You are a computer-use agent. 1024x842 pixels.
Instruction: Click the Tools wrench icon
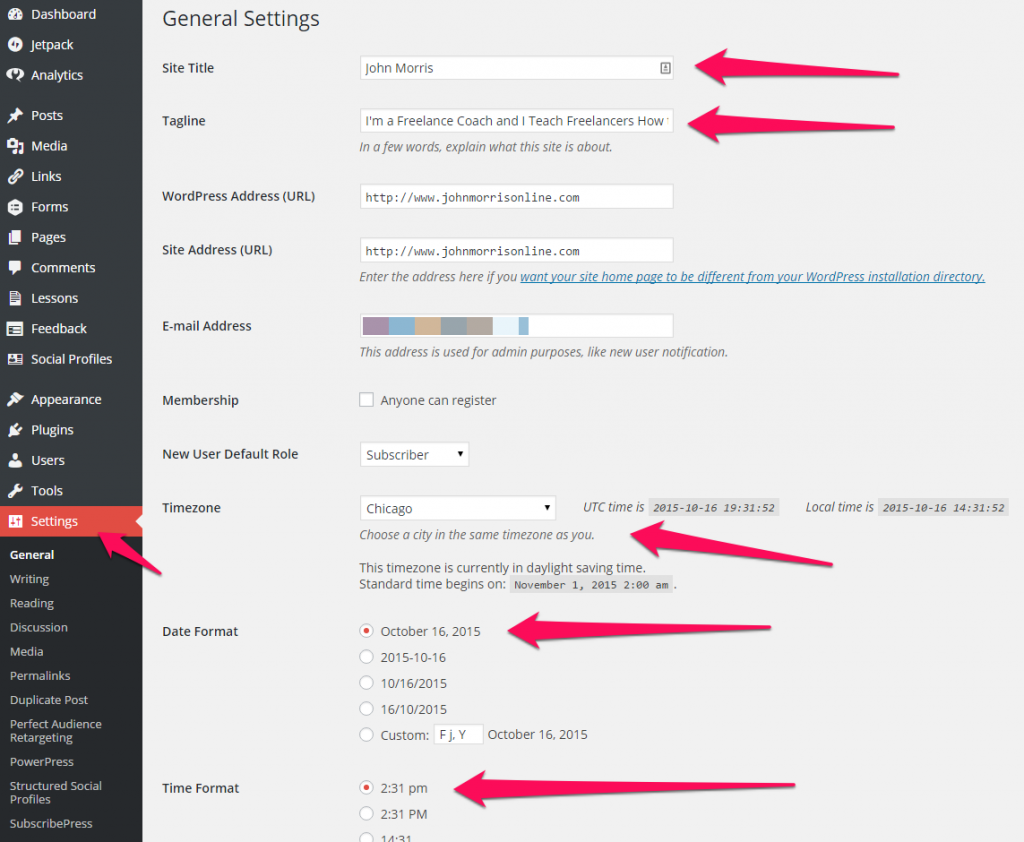[x=15, y=491]
